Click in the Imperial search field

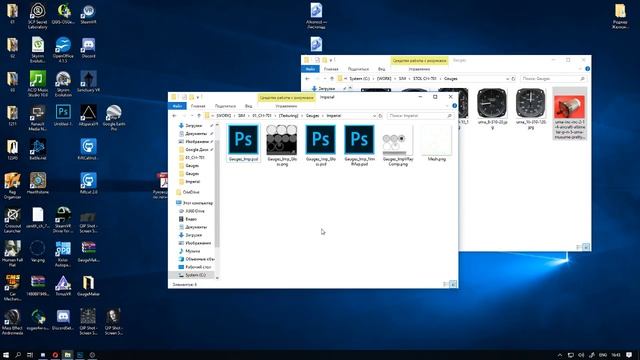point(420,116)
